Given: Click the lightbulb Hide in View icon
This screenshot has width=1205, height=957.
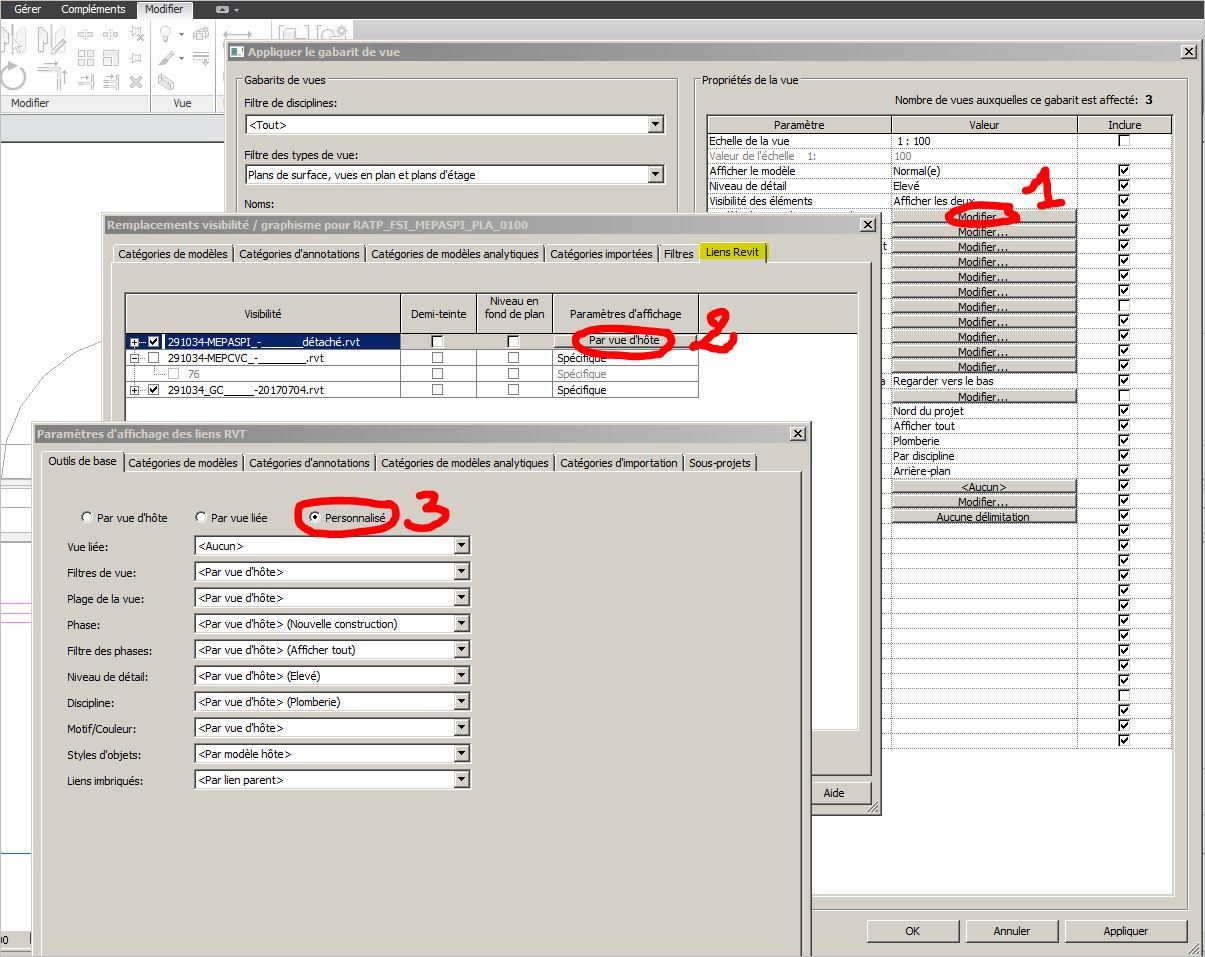Looking at the screenshot, I should click(x=167, y=36).
